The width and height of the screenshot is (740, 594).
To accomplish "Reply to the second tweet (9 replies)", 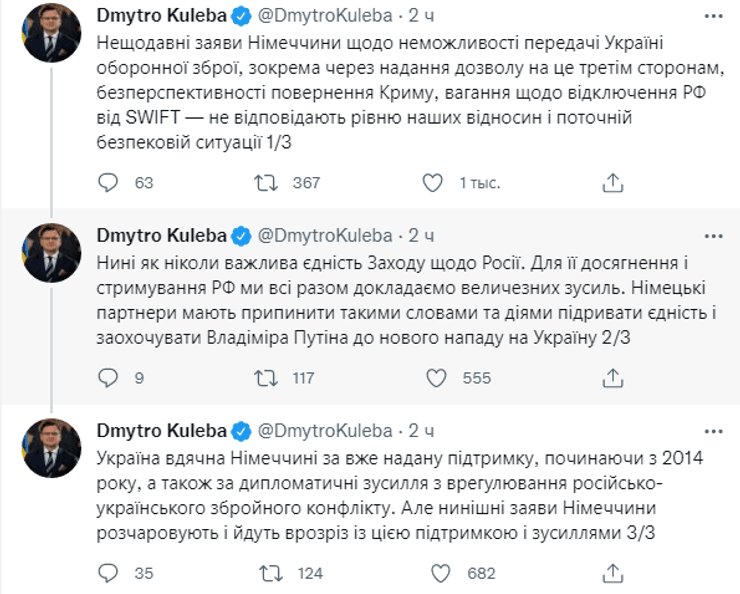I will 109,378.
